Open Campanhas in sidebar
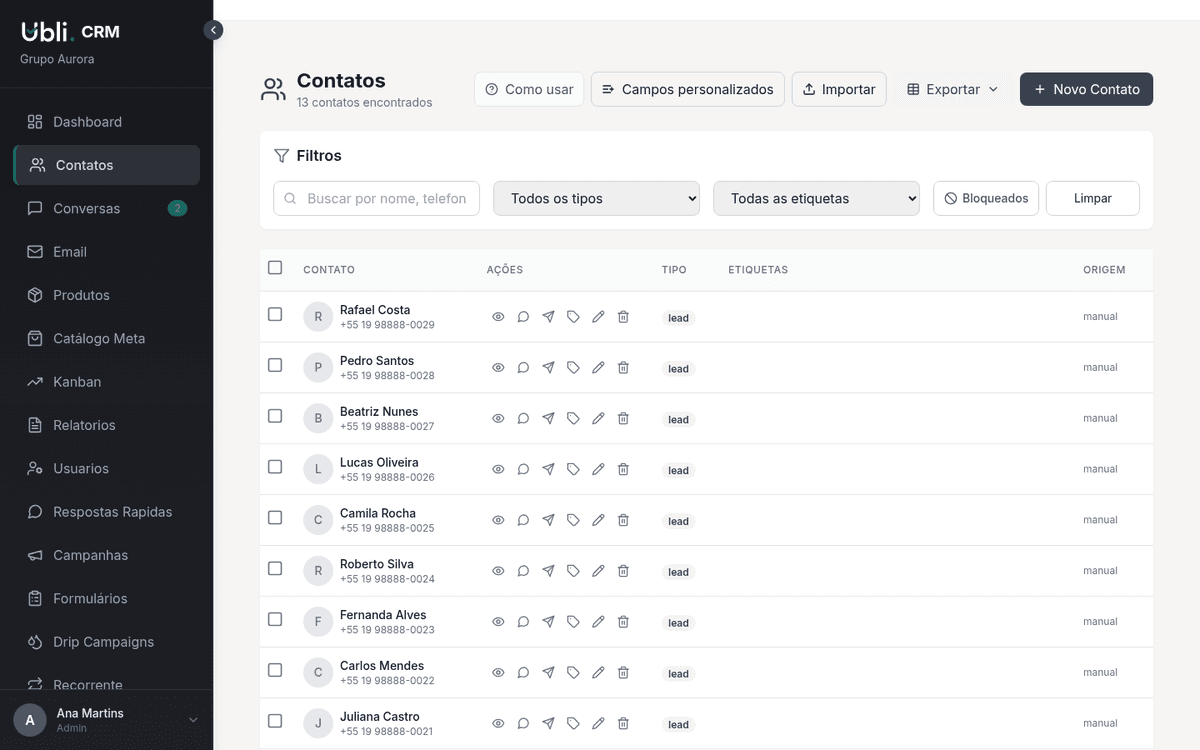 (106, 555)
